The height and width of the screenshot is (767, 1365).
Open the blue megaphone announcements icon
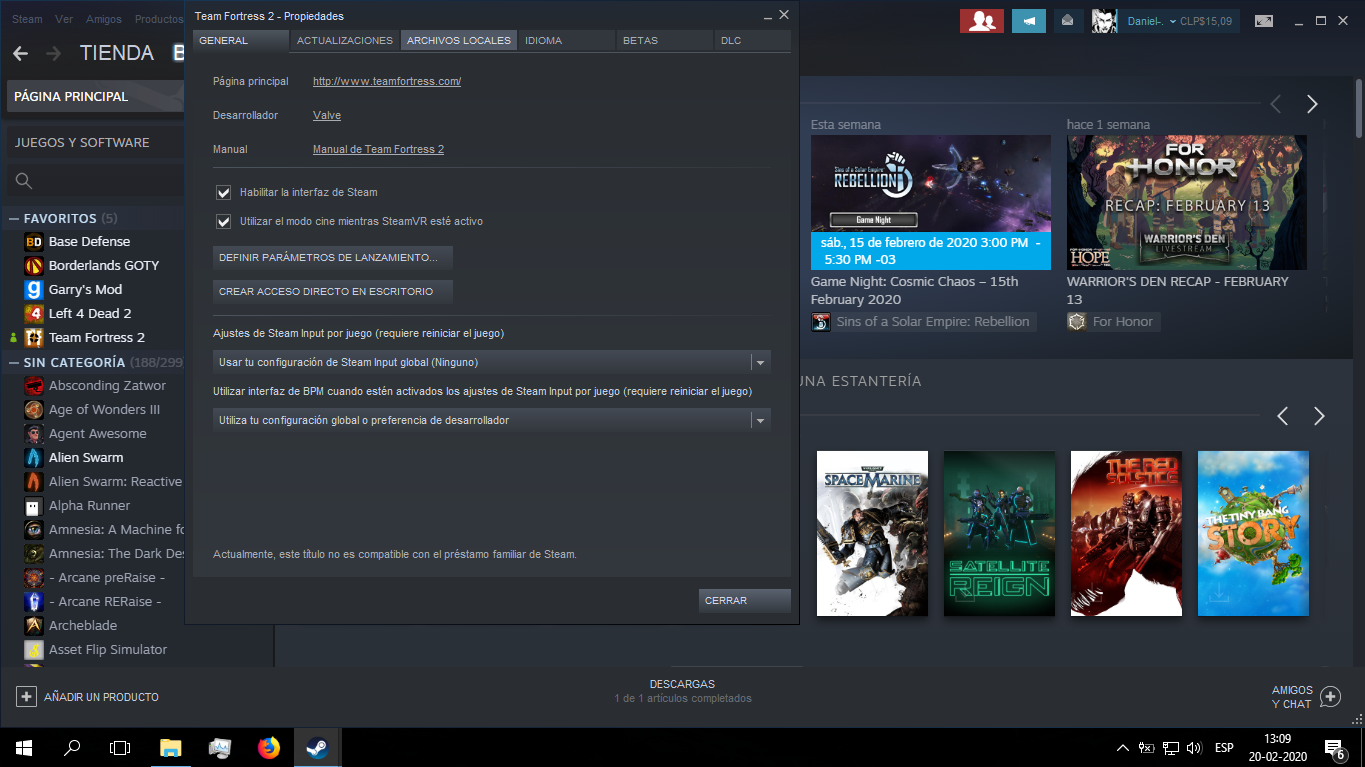pyautogui.click(x=1028, y=20)
